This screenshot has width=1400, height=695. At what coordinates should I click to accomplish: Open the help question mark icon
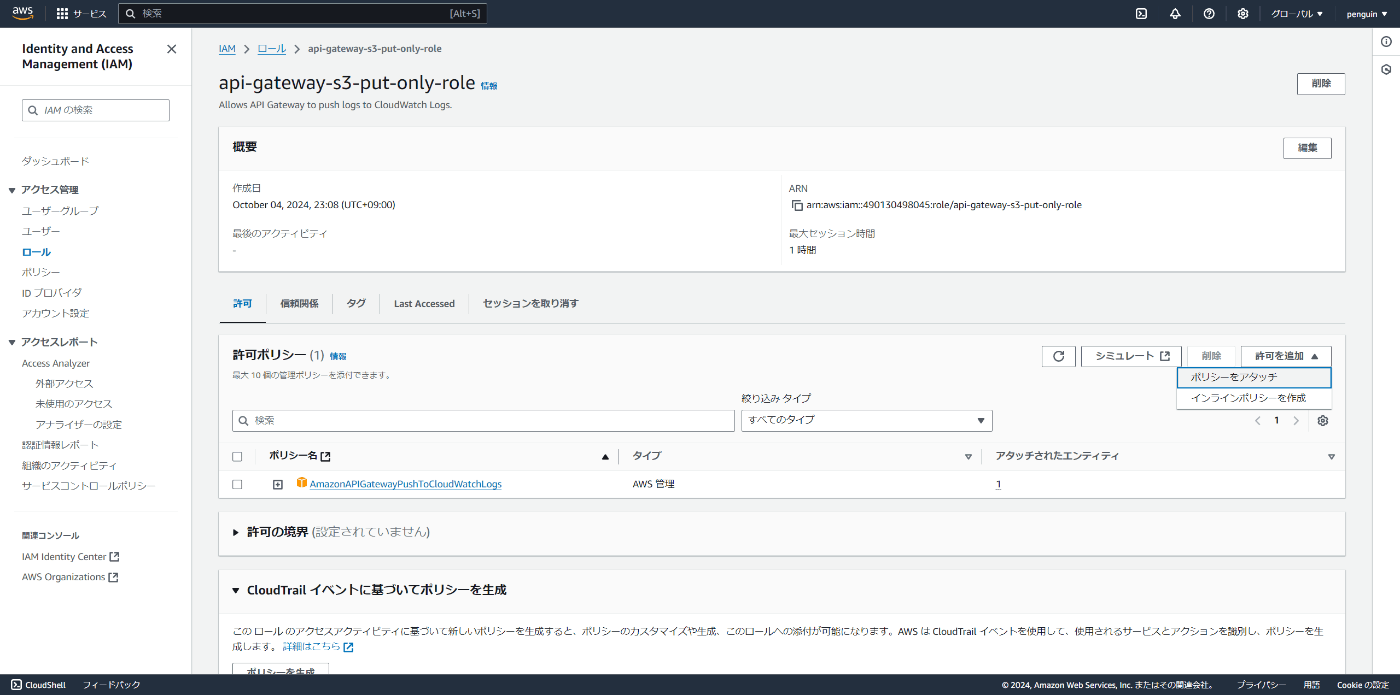1209,14
